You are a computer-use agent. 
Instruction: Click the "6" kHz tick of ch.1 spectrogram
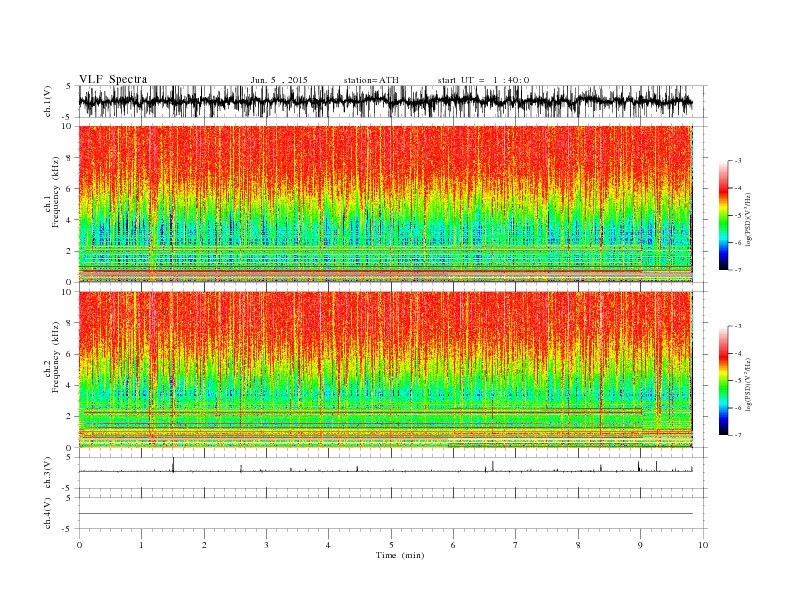(x=70, y=189)
